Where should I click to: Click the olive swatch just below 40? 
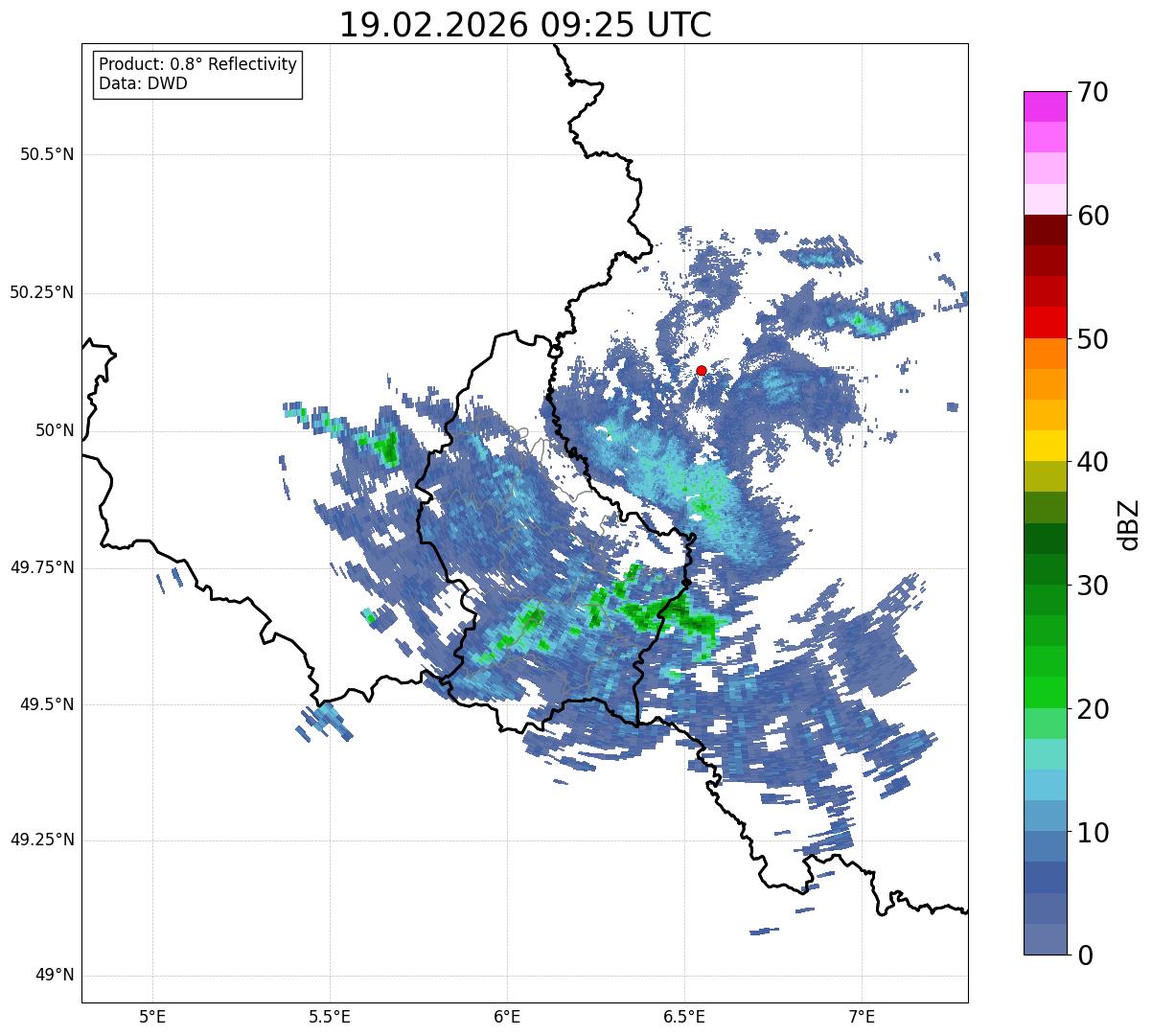[x=1046, y=476]
